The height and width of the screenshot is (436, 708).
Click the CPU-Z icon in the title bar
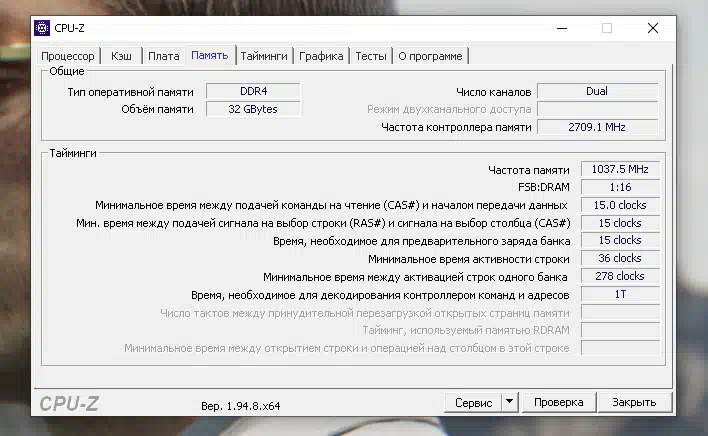[42, 28]
